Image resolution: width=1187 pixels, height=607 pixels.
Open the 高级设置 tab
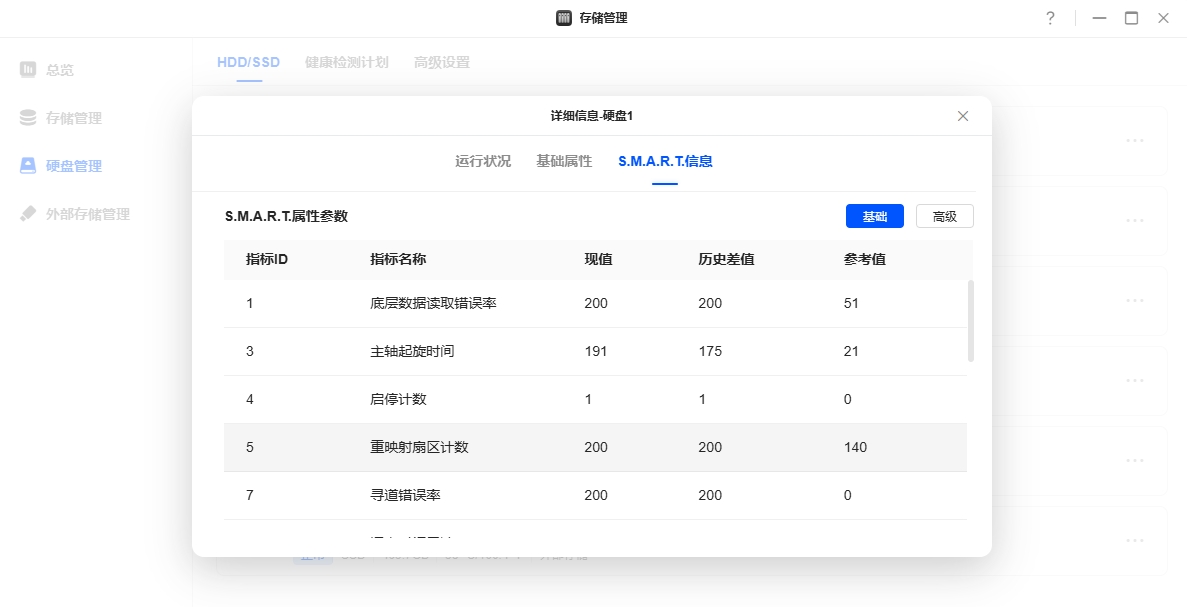coord(442,62)
